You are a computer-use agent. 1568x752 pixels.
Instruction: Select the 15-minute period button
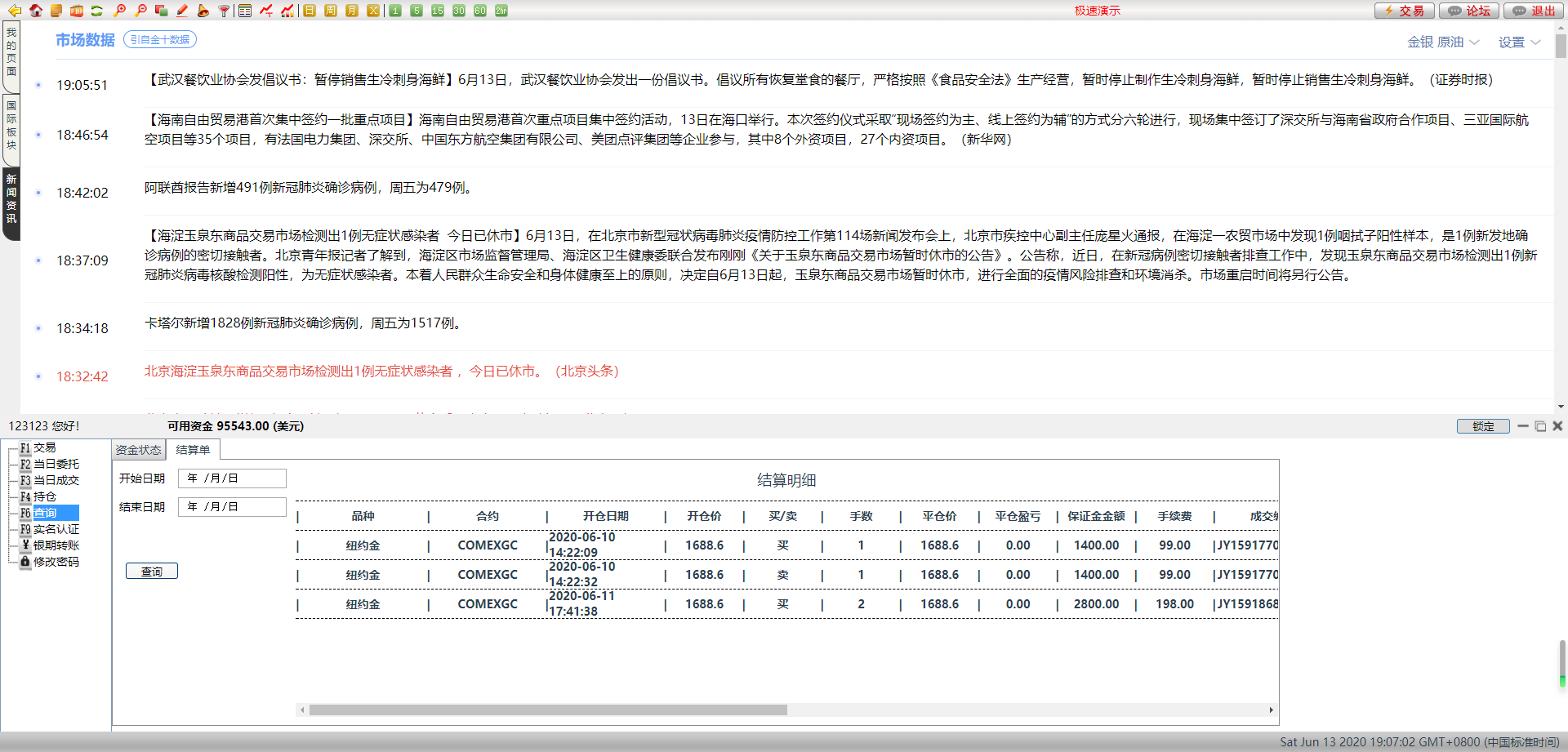pos(438,11)
